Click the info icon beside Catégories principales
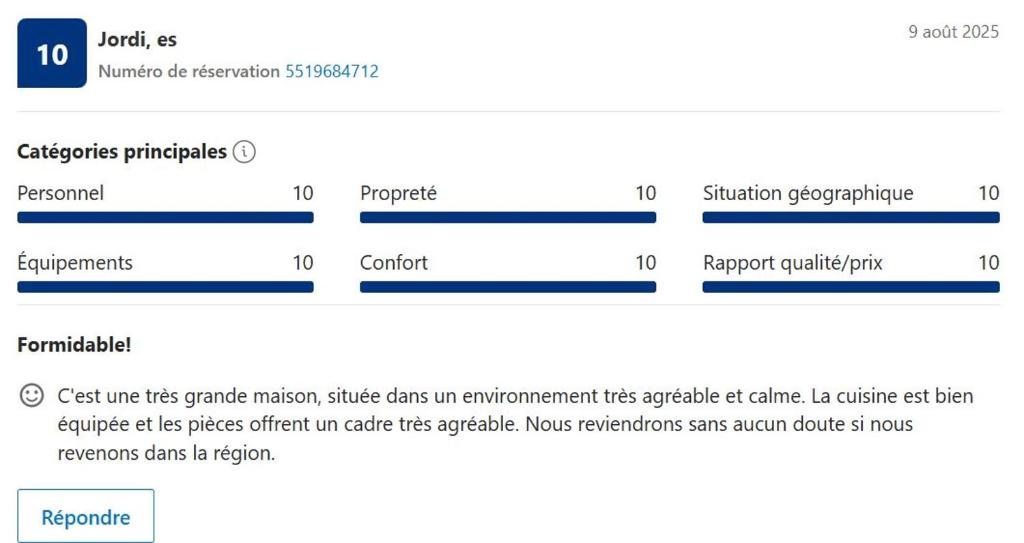Image resolution: width=1024 pixels, height=543 pixels. click(x=244, y=152)
